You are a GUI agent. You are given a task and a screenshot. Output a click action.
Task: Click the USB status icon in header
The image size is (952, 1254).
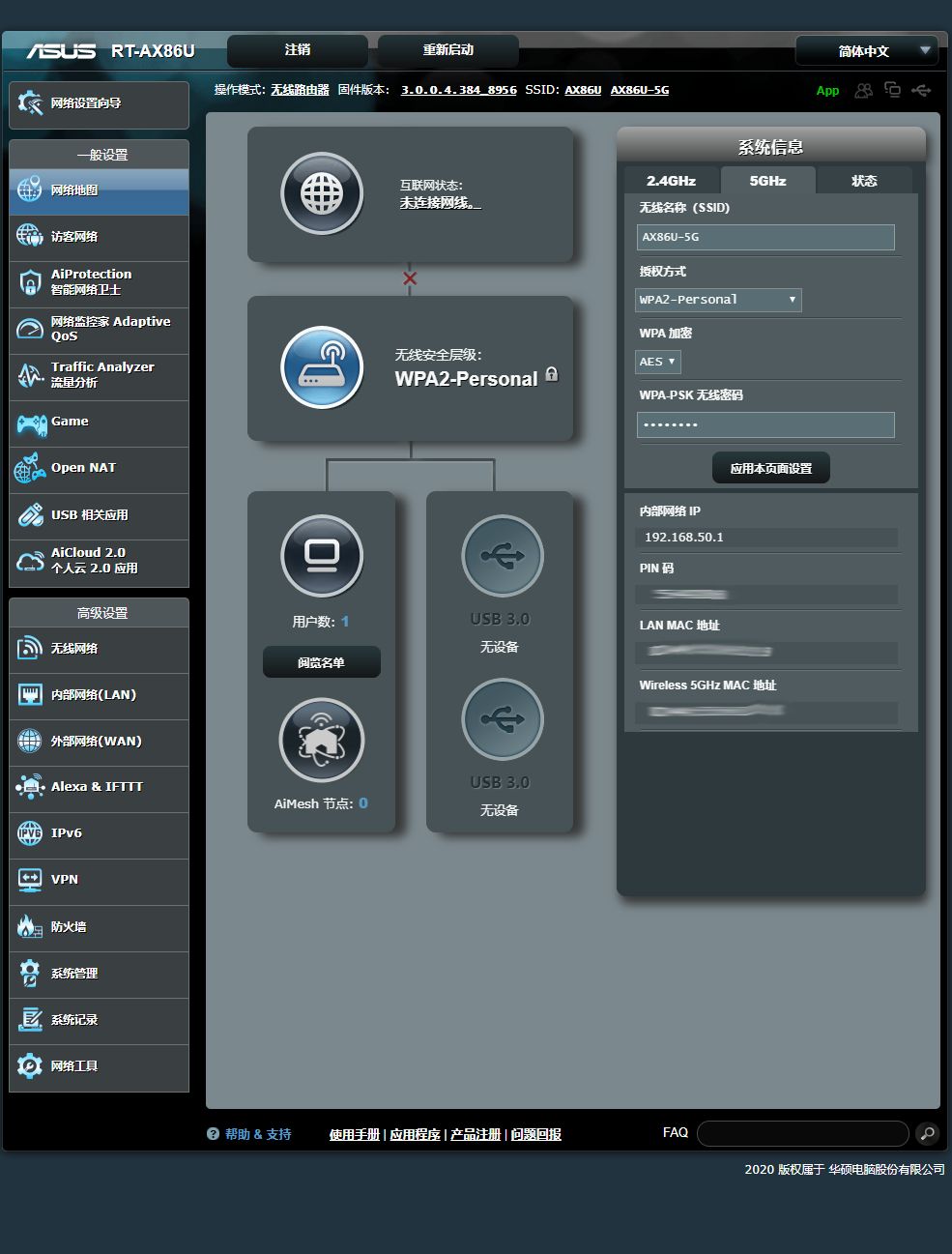(x=921, y=90)
